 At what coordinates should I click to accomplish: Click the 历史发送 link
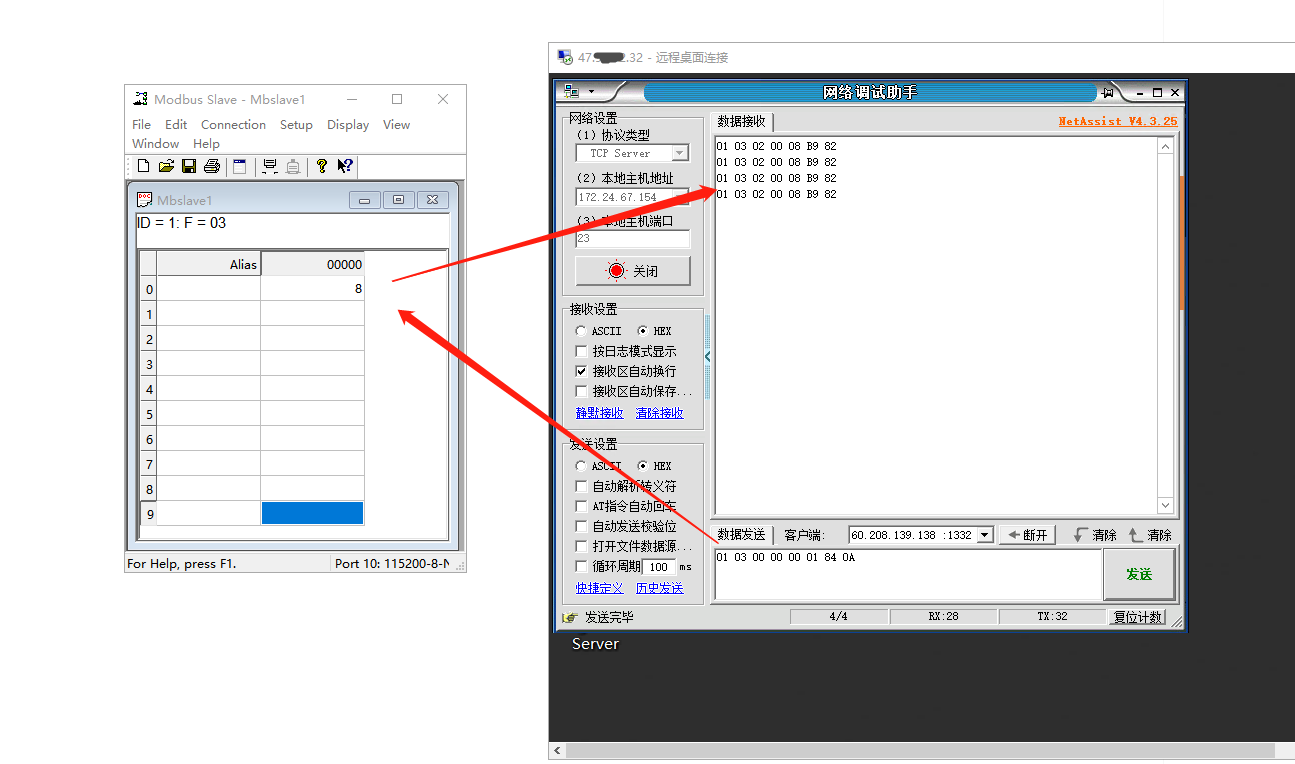point(660,588)
